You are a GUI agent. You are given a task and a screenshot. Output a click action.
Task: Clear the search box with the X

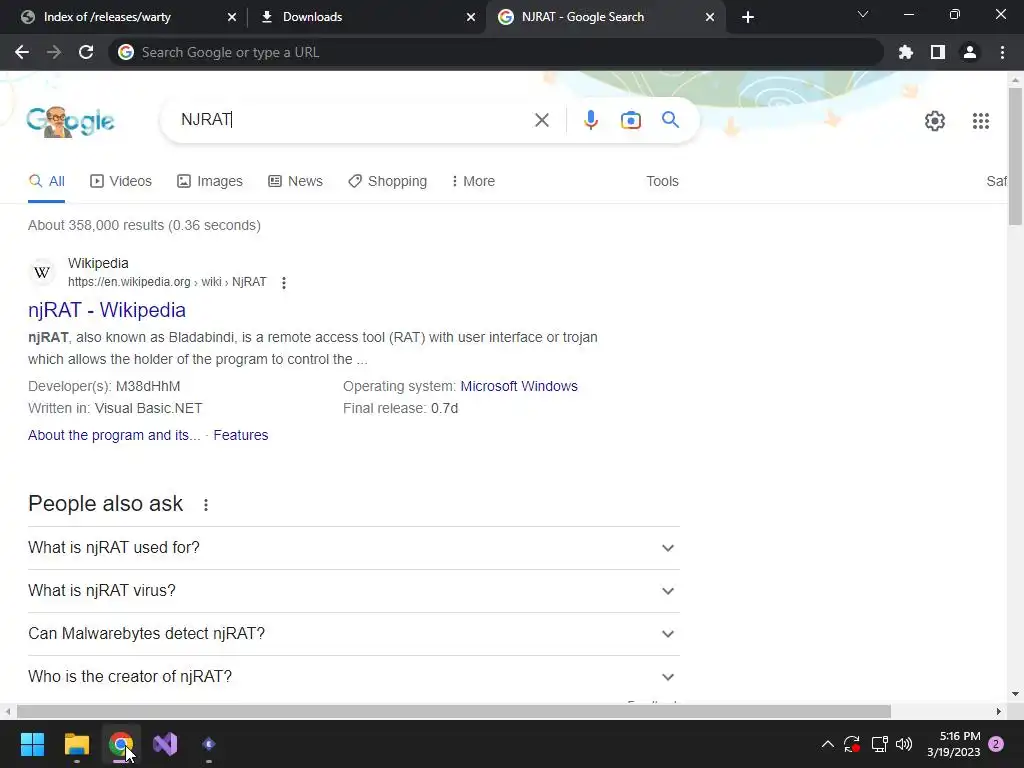click(x=541, y=120)
